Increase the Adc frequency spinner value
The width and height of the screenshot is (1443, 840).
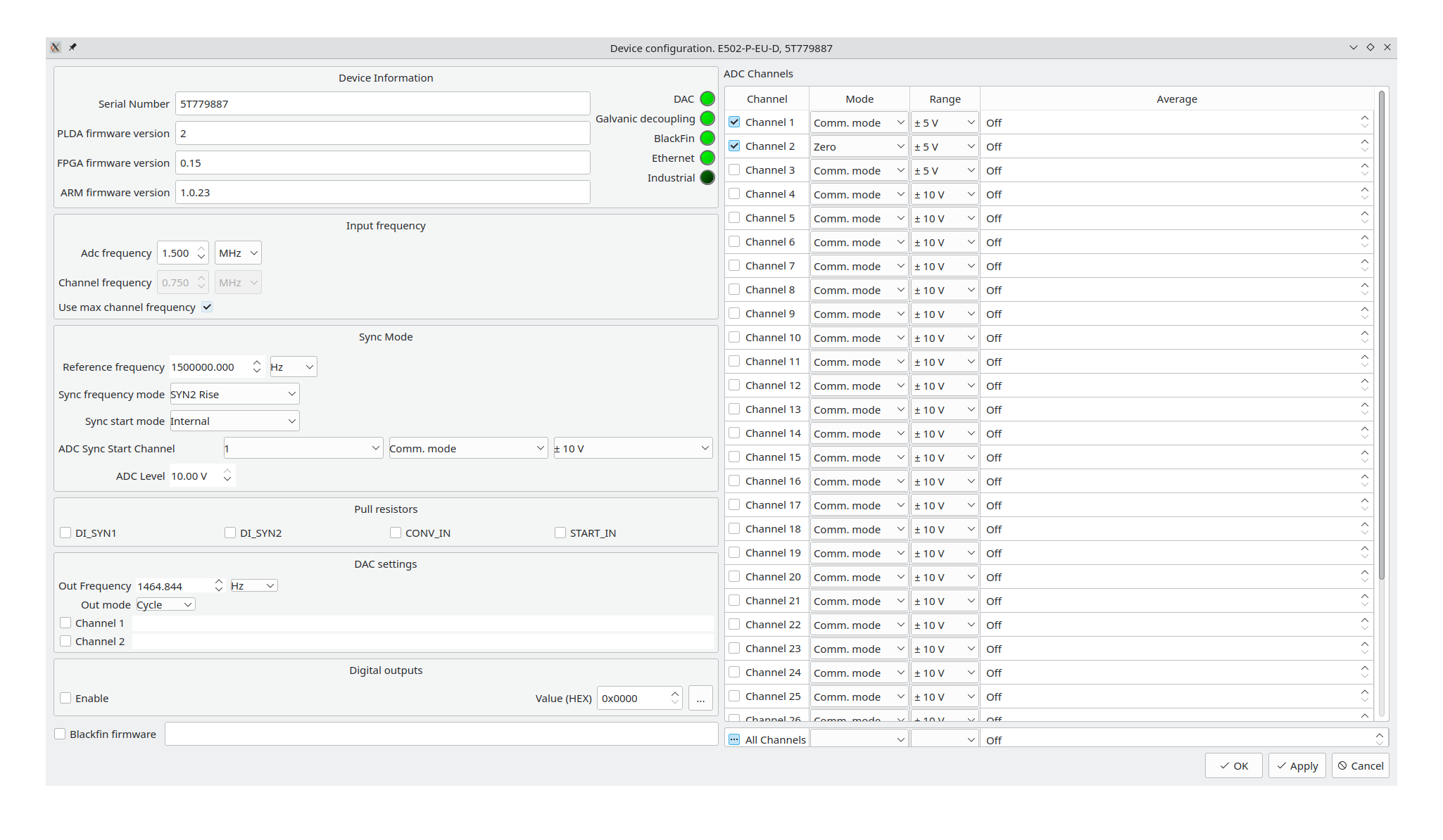click(201, 248)
